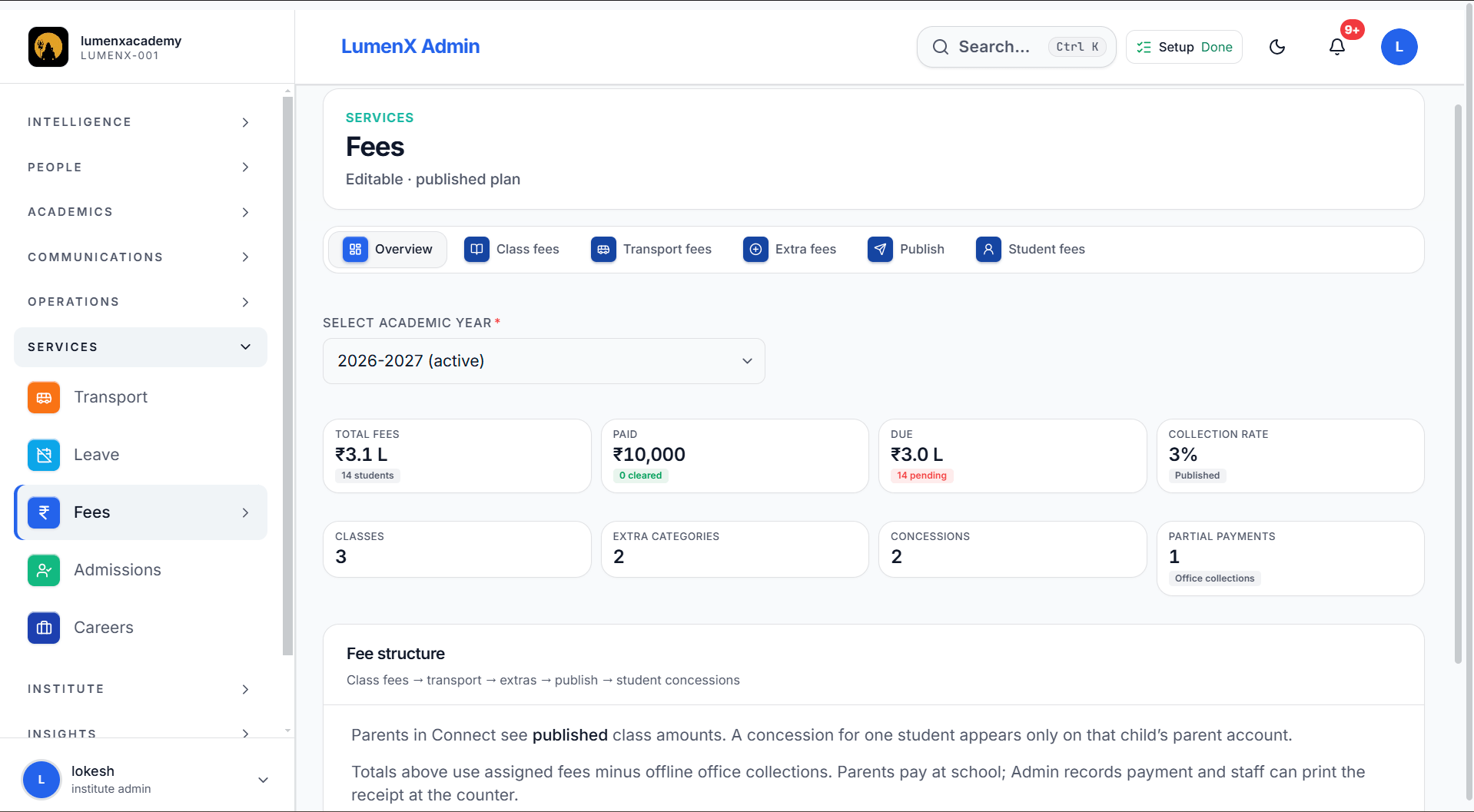Click the 'Office collections' badge
This screenshot has width=1474, height=812.
coord(1214,578)
